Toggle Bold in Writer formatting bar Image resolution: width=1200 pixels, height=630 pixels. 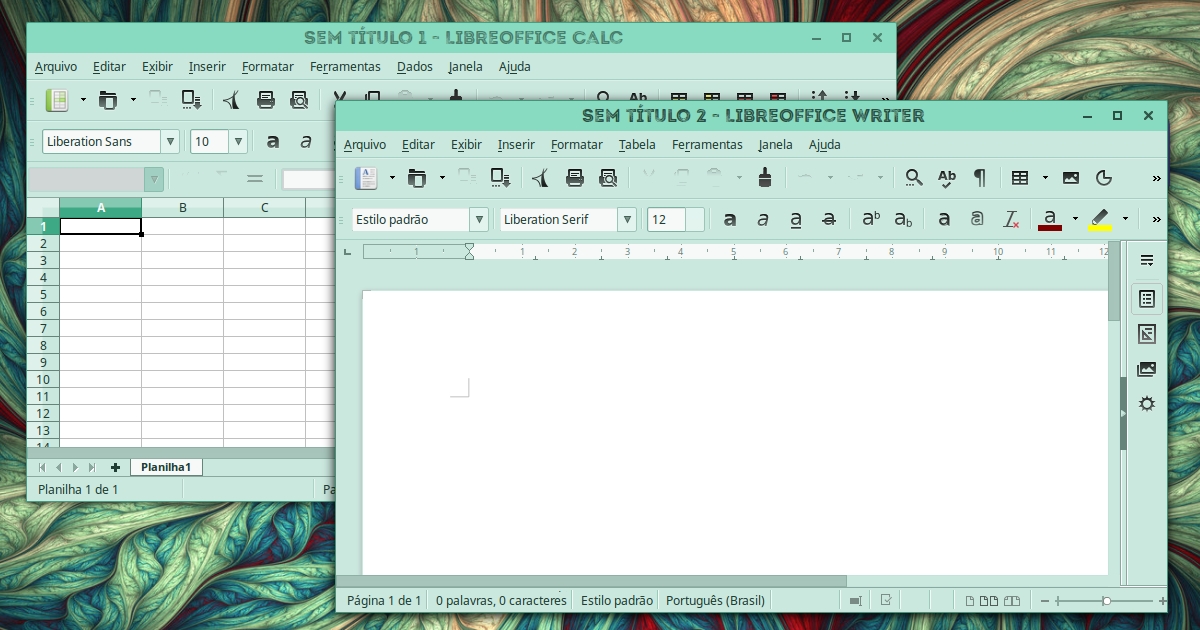click(x=730, y=219)
